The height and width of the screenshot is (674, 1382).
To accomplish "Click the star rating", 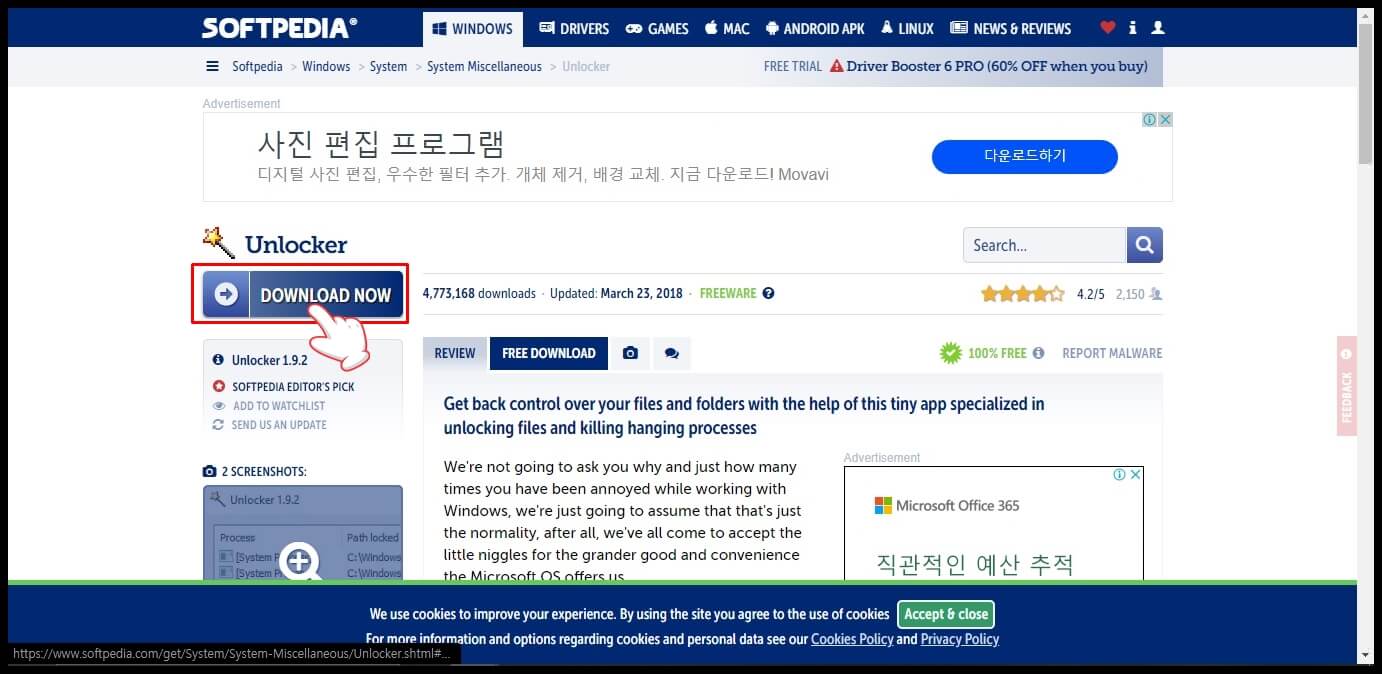I will (1023, 294).
